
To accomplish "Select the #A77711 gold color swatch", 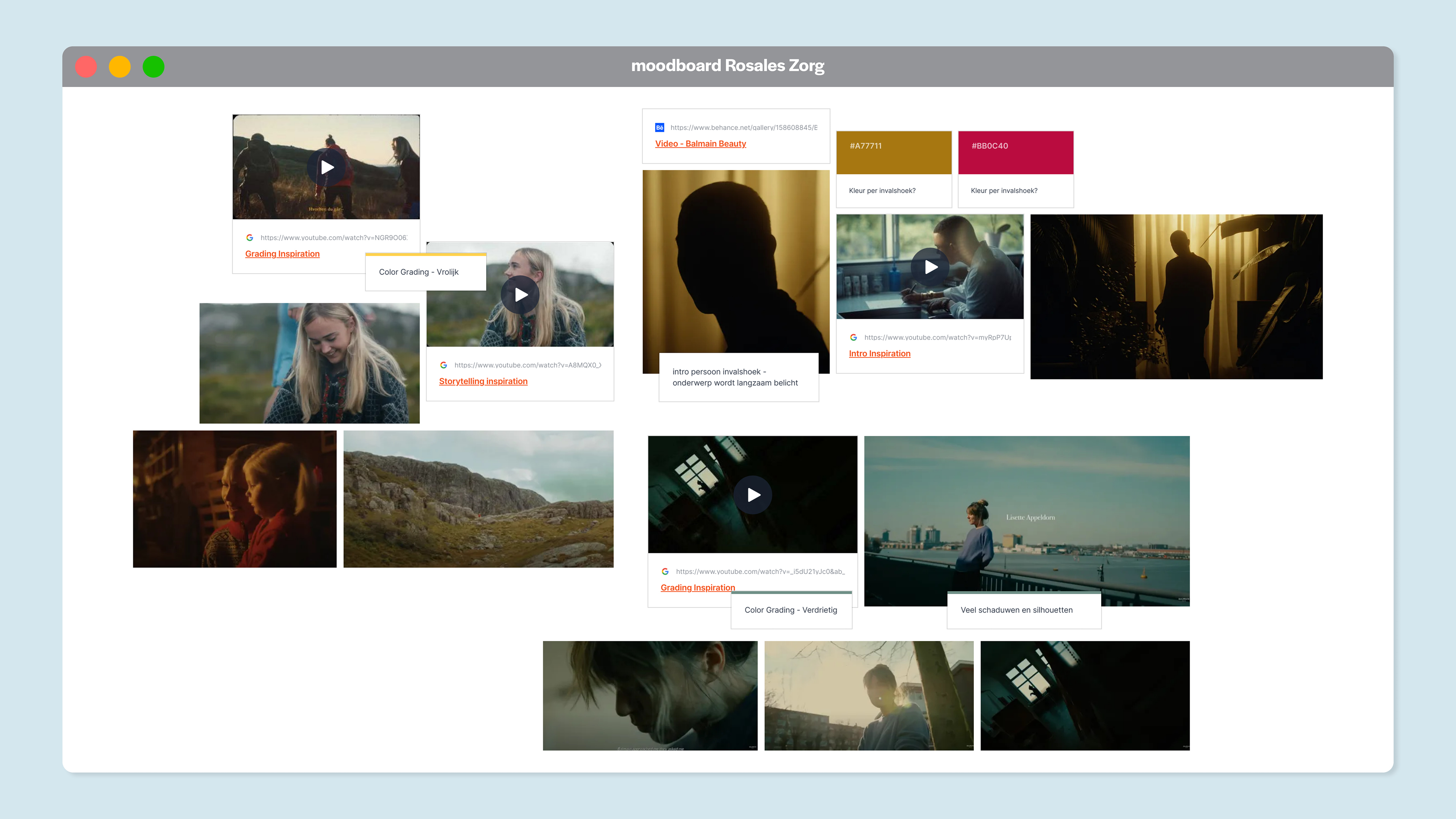I will [894, 153].
